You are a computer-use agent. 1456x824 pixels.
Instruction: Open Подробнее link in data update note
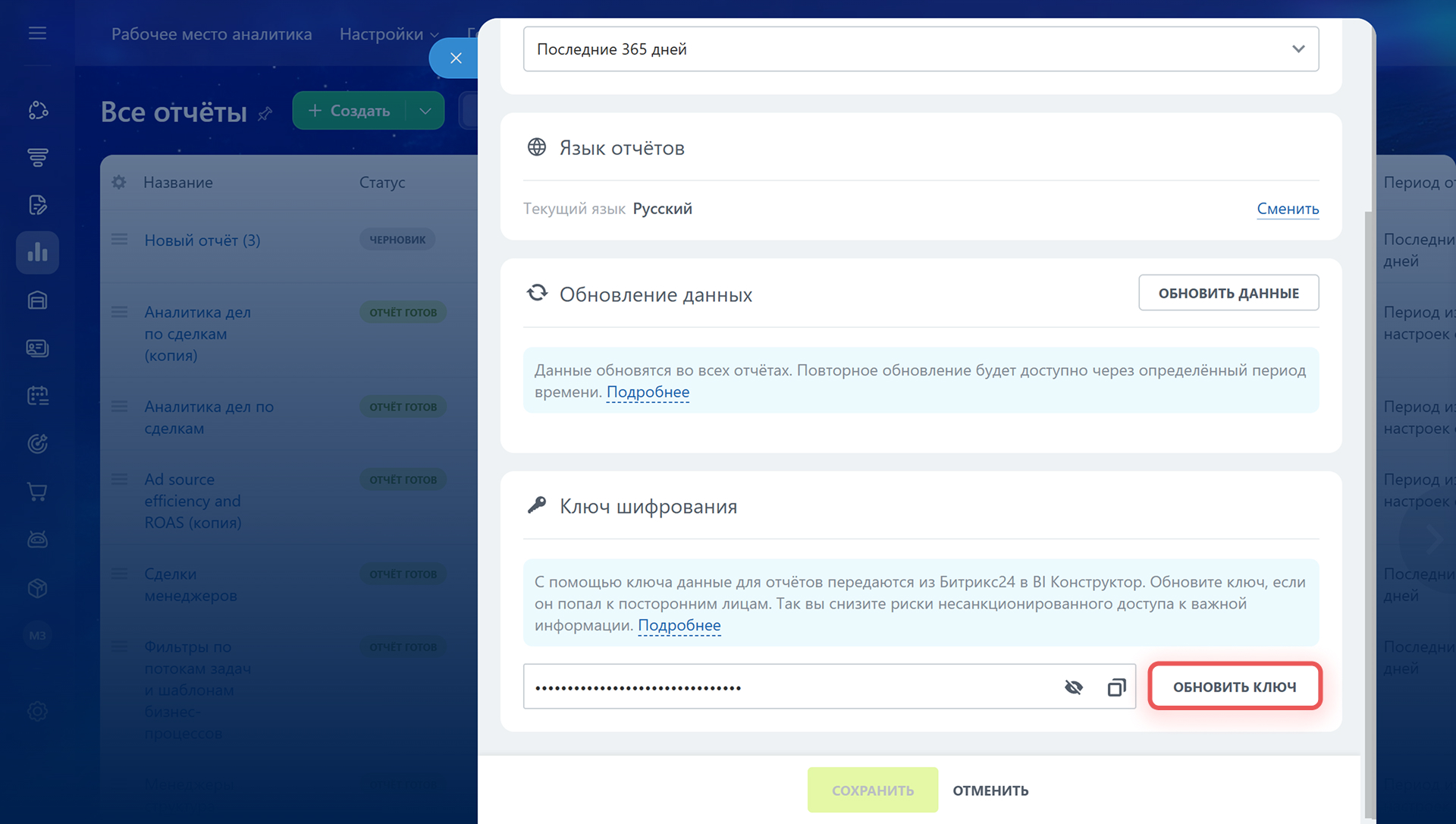click(x=648, y=392)
